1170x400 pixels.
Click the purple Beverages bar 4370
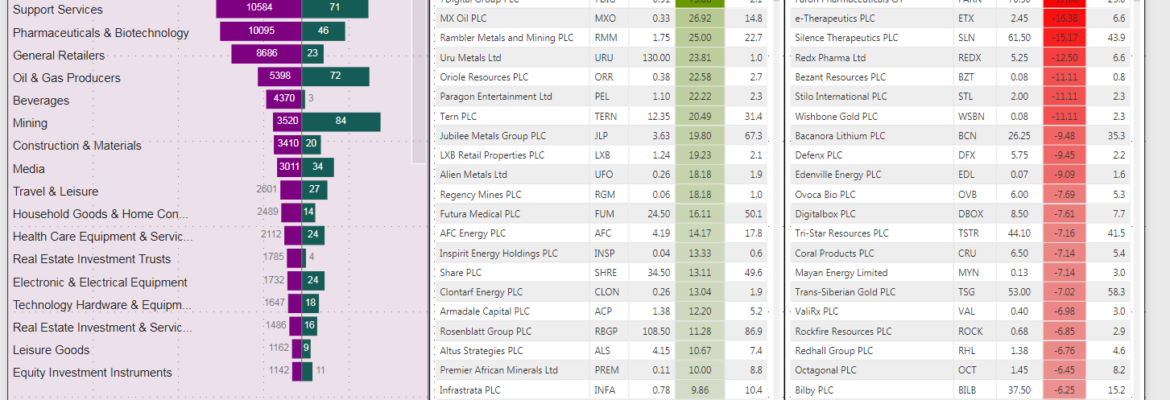pos(284,99)
